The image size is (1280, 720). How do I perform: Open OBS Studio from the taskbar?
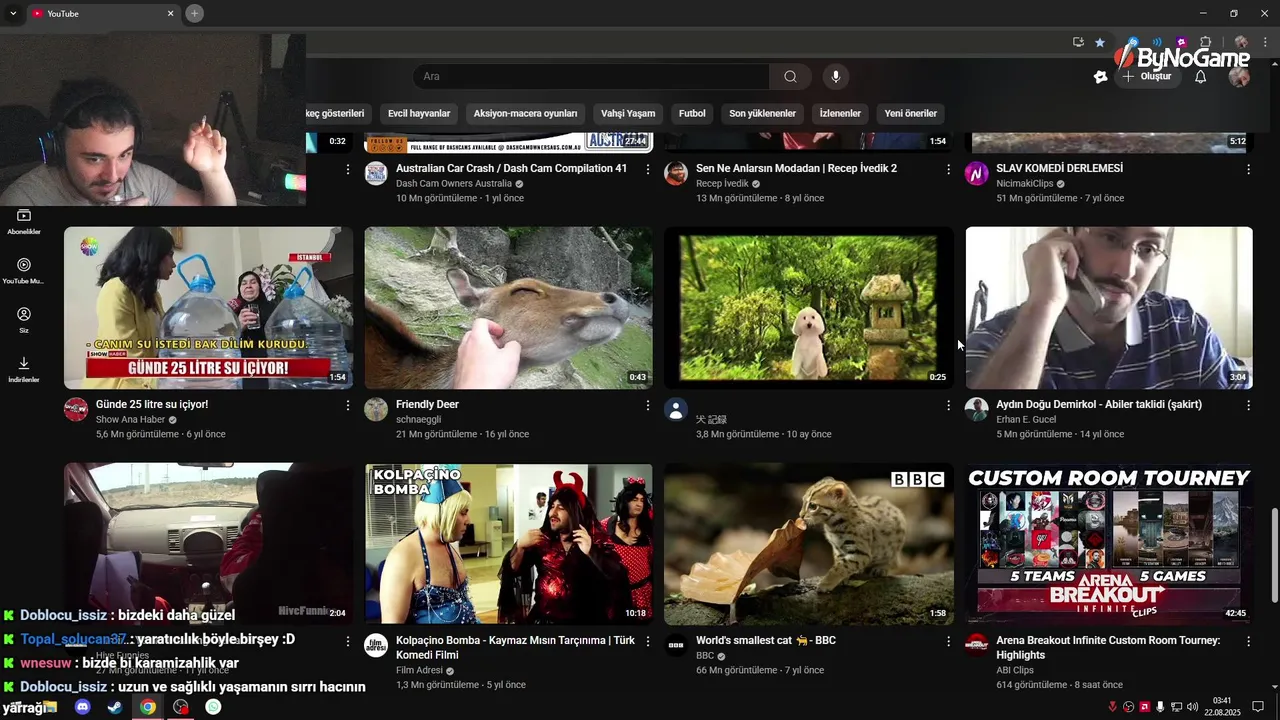coord(181,707)
